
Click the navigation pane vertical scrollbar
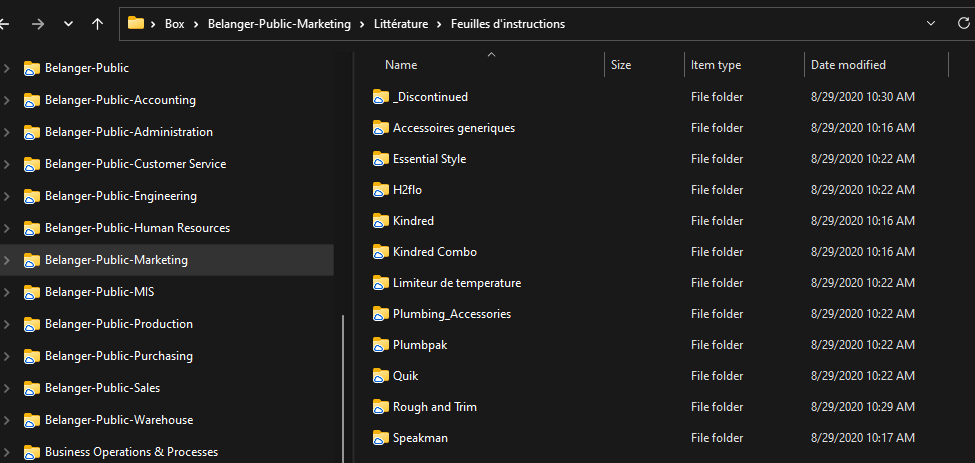pyautogui.click(x=343, y=389)
